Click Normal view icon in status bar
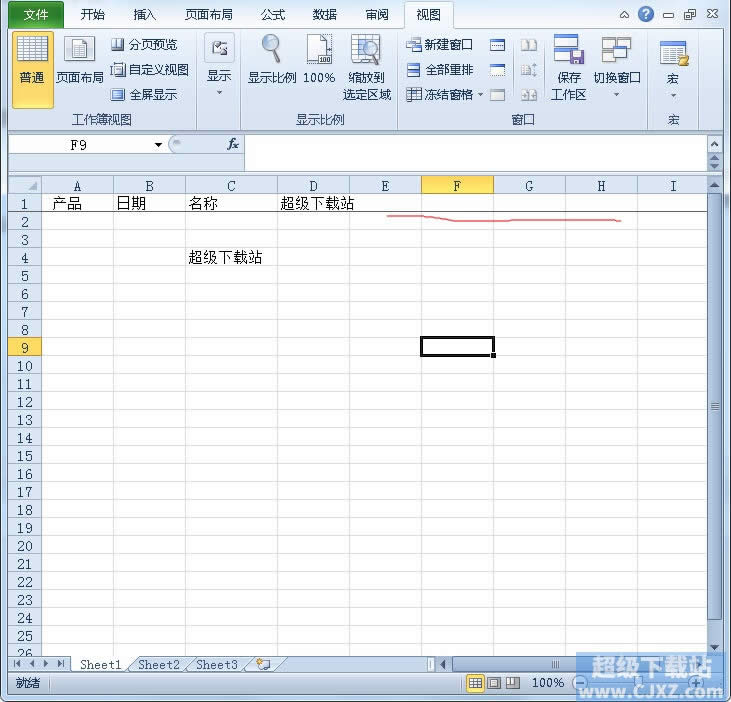 [x=475, y=683]
